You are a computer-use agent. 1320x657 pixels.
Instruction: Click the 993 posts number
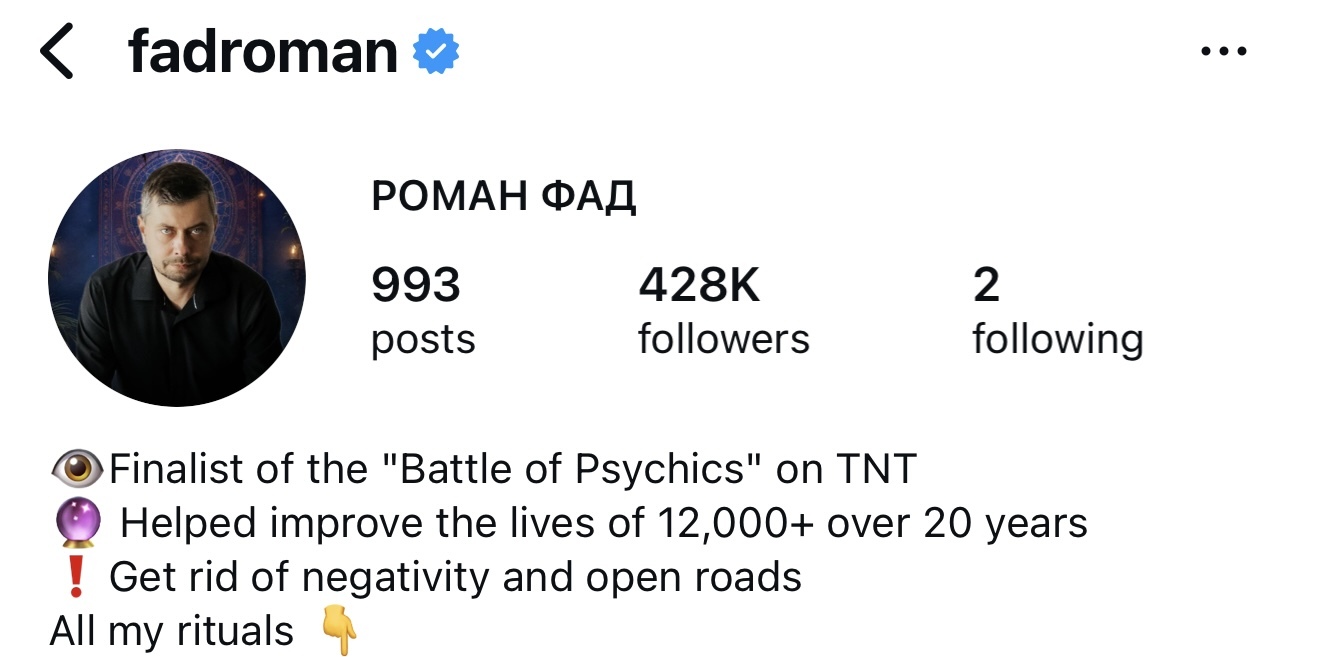point(415,286)
